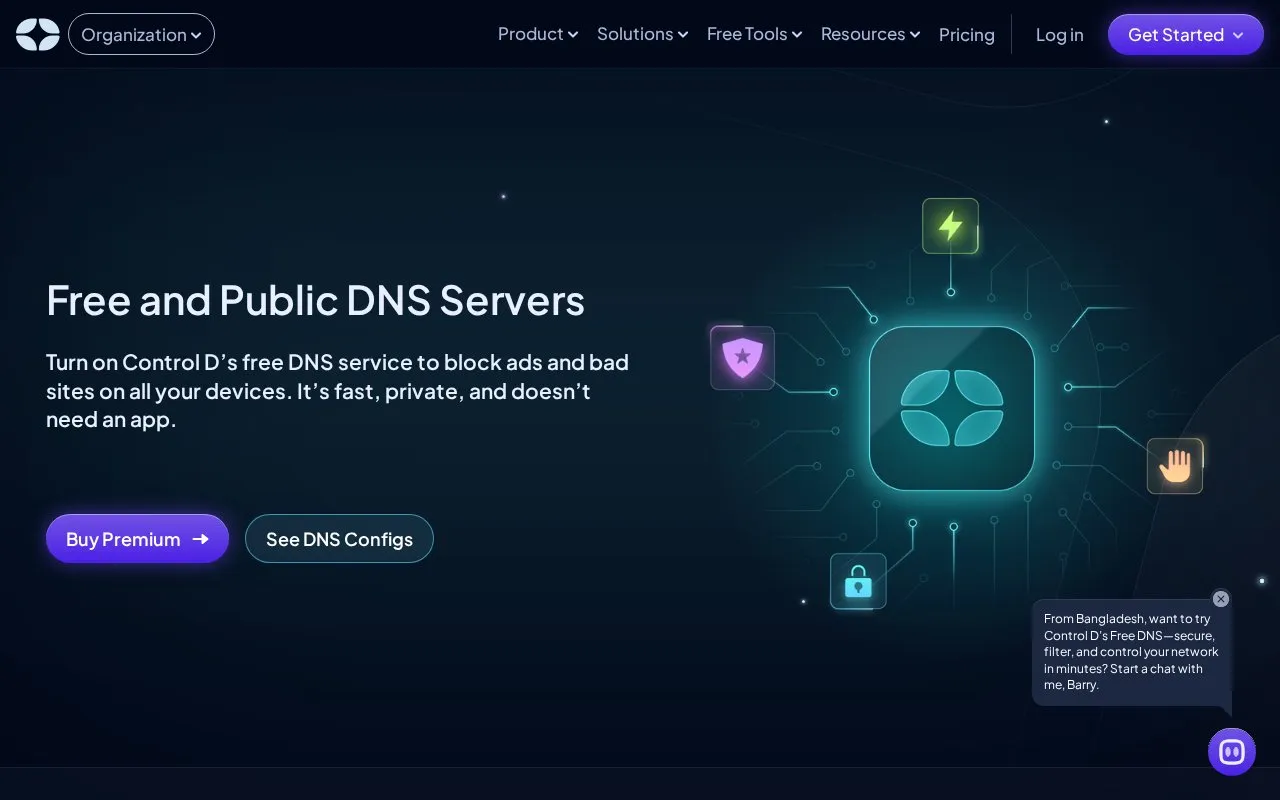Click the Buy Premium button
This screenshot has width=1280, height=800.
pyautogui.click(x=137, y=539)
